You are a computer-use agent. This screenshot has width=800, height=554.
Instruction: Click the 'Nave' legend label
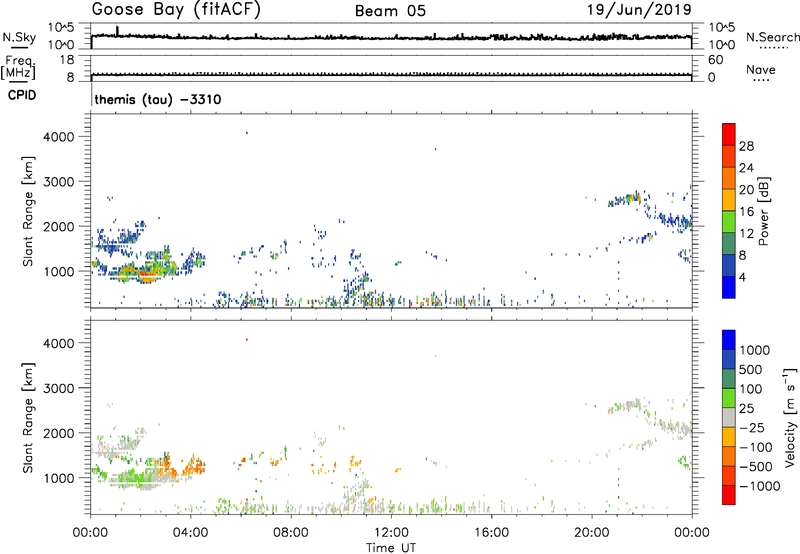[761, 69]
